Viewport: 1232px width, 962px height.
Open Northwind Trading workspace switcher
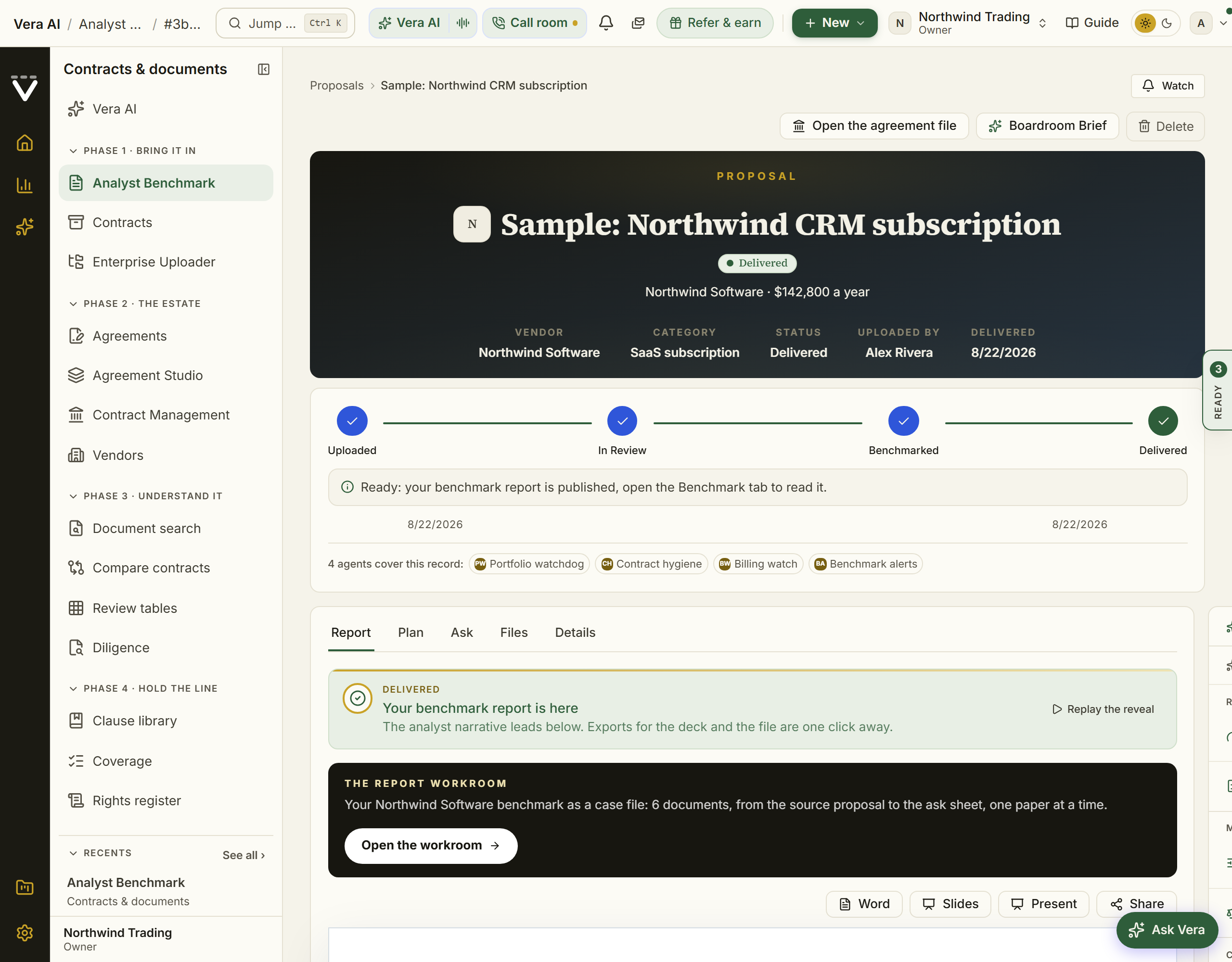click(968, 23)
